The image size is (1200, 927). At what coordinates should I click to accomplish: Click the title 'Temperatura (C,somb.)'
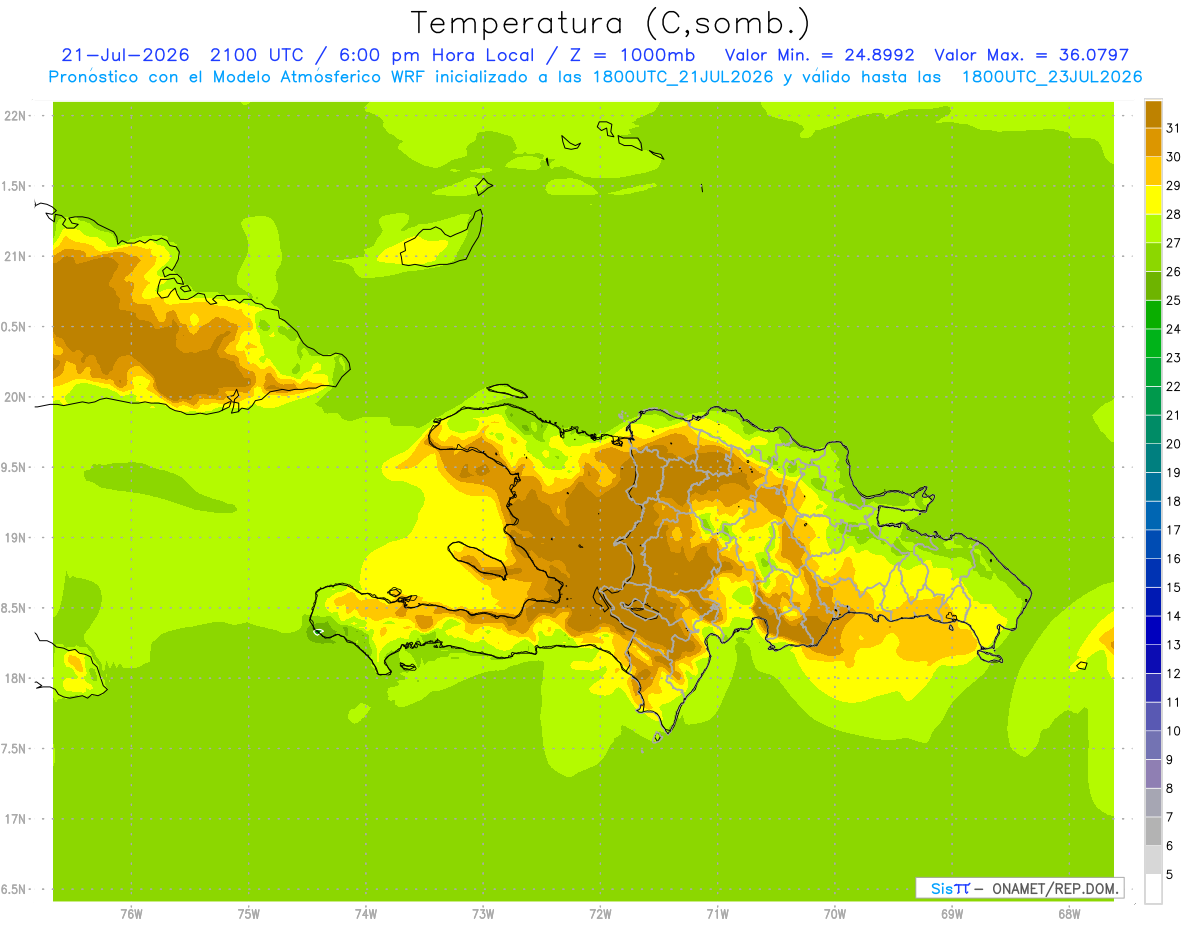[610, 24]
